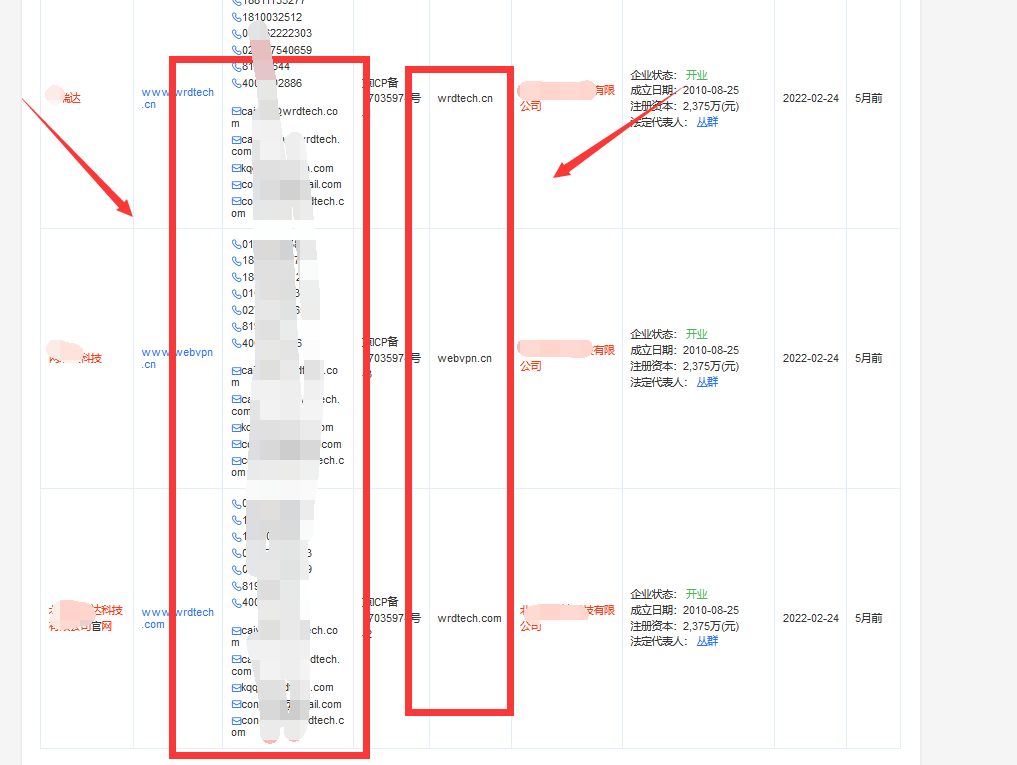Screen dimensions: 1017x765
Task: Open the www.wrdtech.cn website link
Action: pyautogui.click(x=178, y=99)
